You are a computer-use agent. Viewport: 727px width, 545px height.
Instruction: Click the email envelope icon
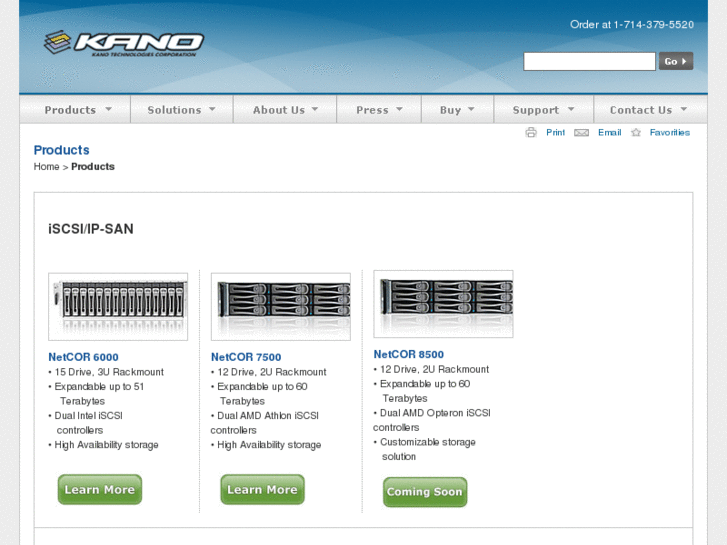581,133
